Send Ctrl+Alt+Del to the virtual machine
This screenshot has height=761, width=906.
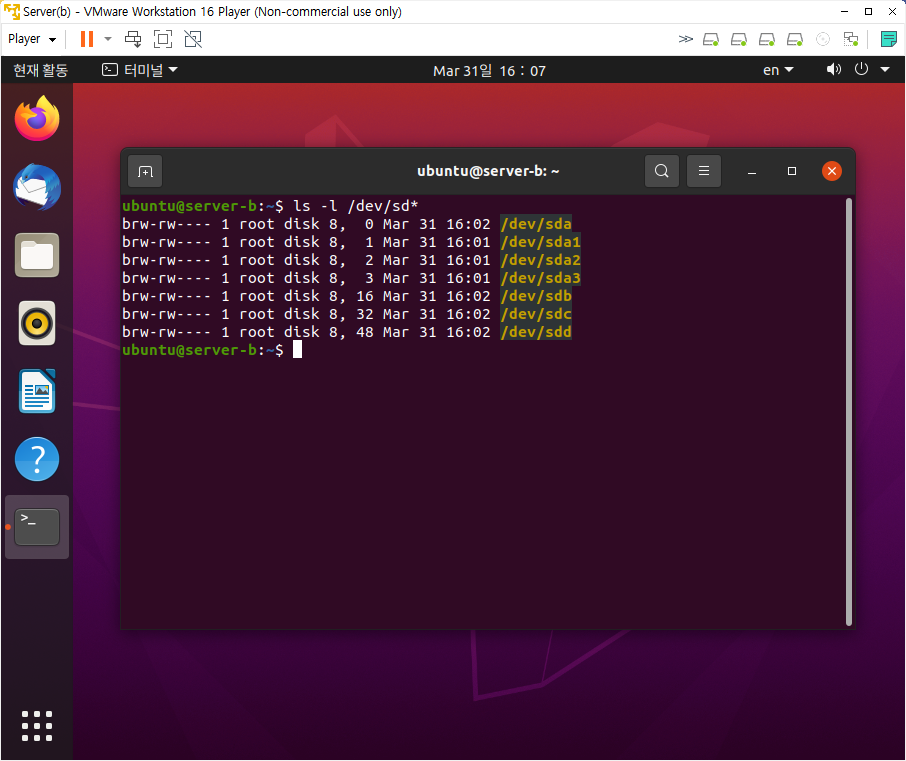click(133, 39)
